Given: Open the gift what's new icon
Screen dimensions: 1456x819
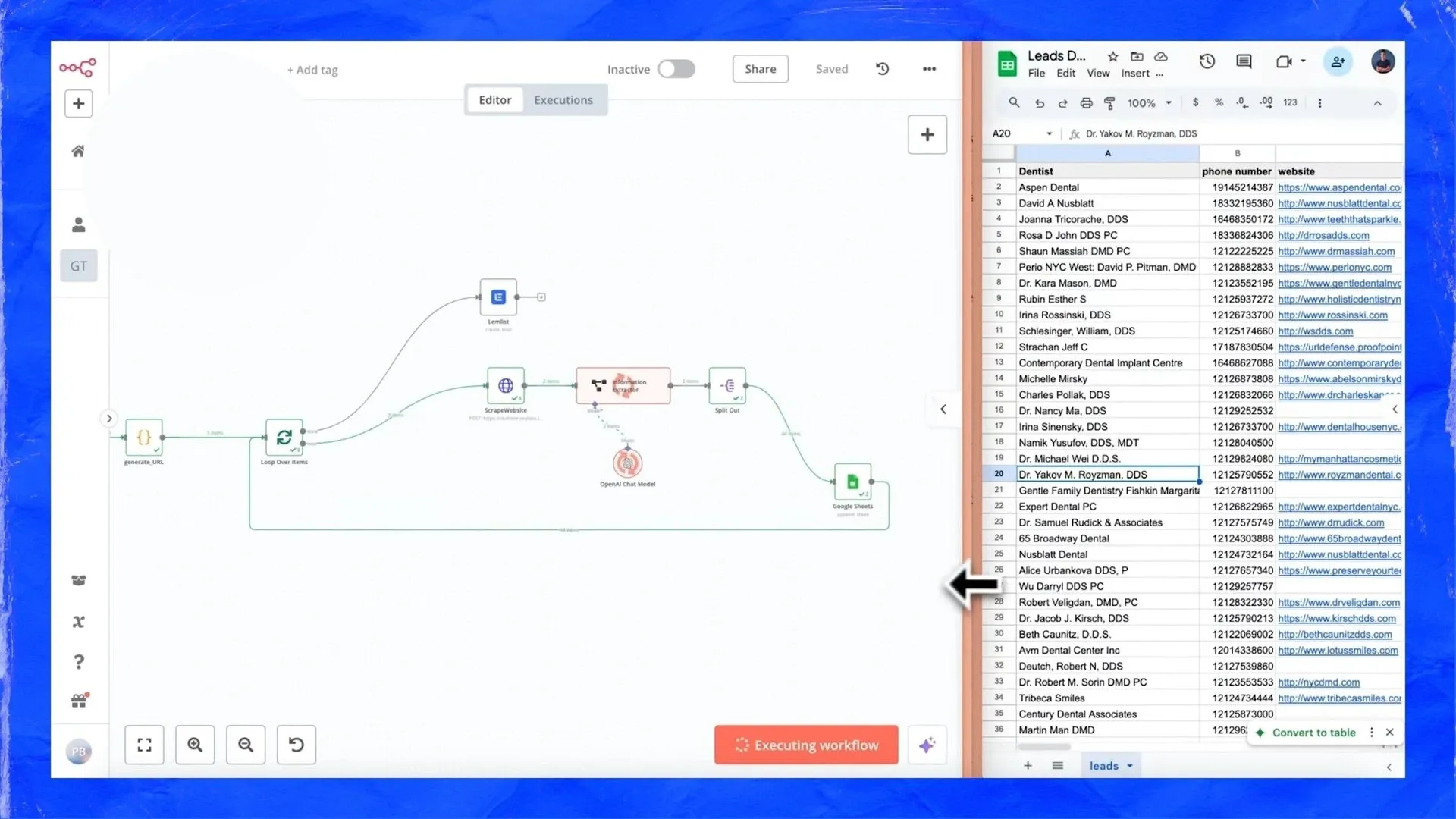Looking at the screenshot, I should tap(79, 700).
